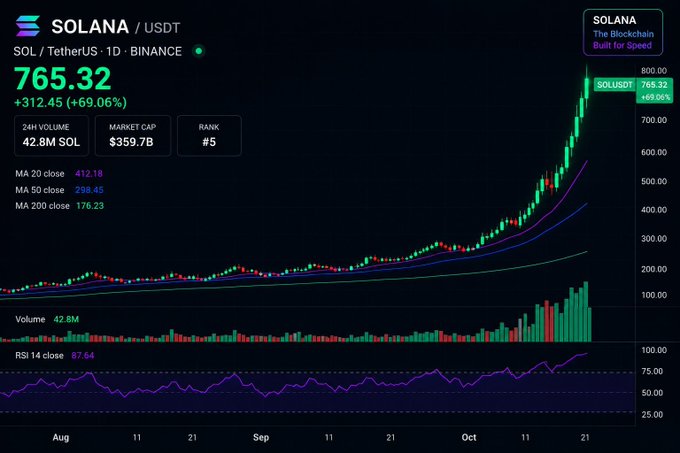This screenshot has height=453, width=680.
Task: Select the 24H VOLUME 42.8M SOL card
Action: pyautogui.click(x=51, y=136)
